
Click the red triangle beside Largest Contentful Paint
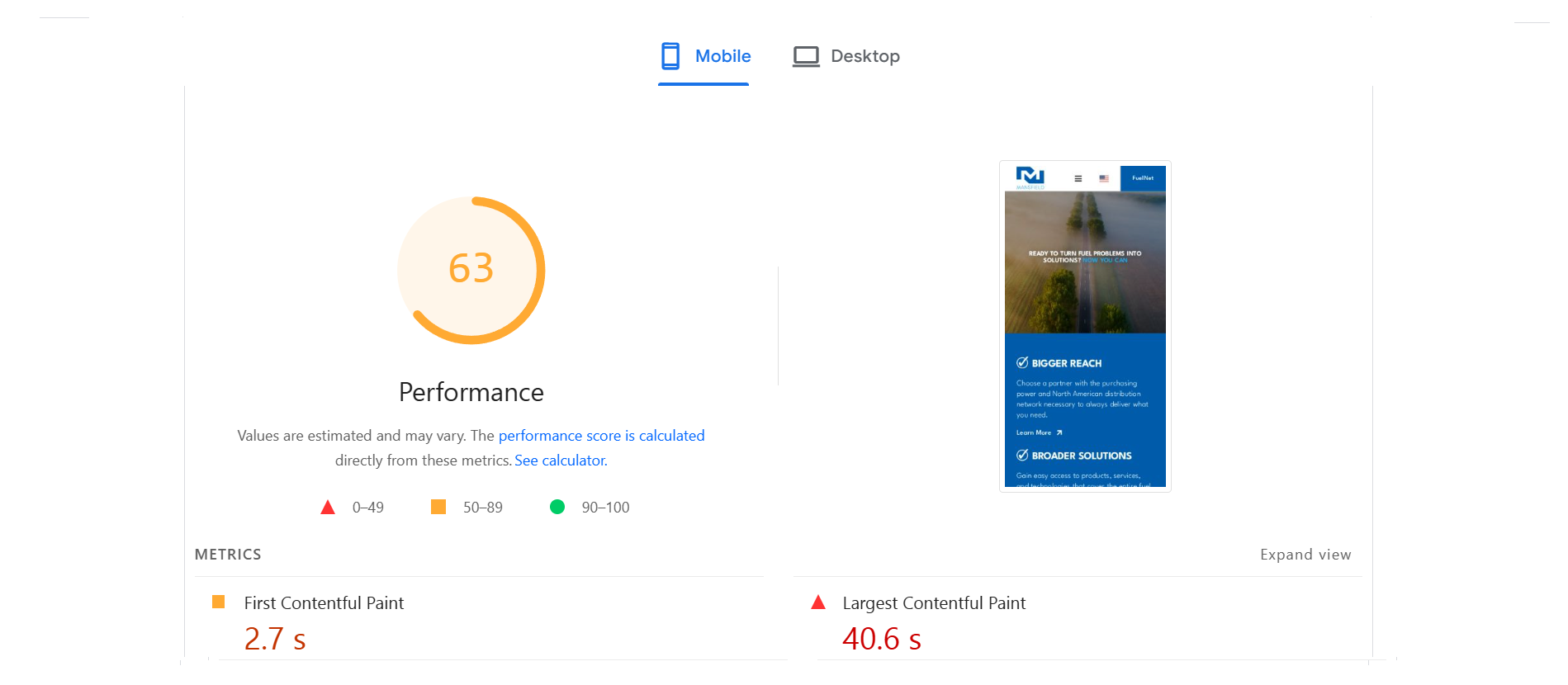tap(818, 602)
